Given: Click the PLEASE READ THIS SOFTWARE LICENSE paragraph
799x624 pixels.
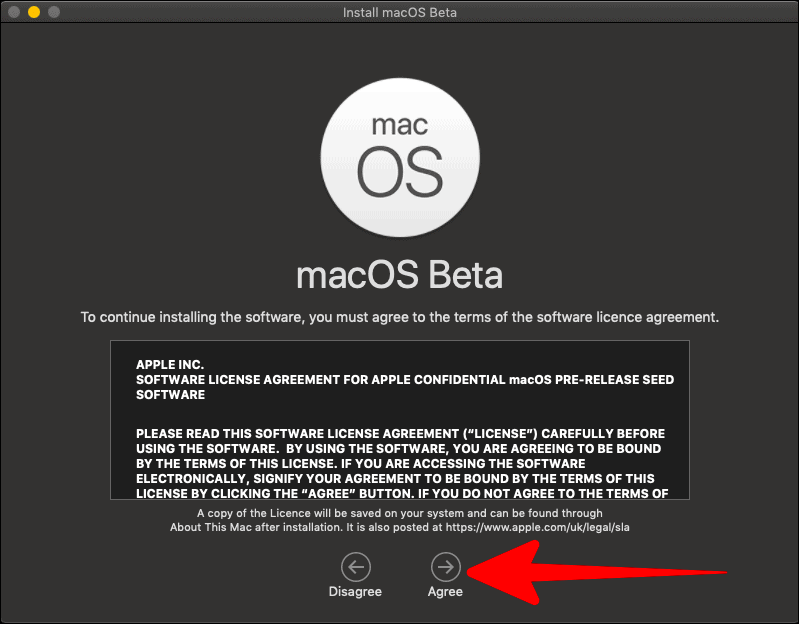Looking at the screenshot, I should [402, 464].
